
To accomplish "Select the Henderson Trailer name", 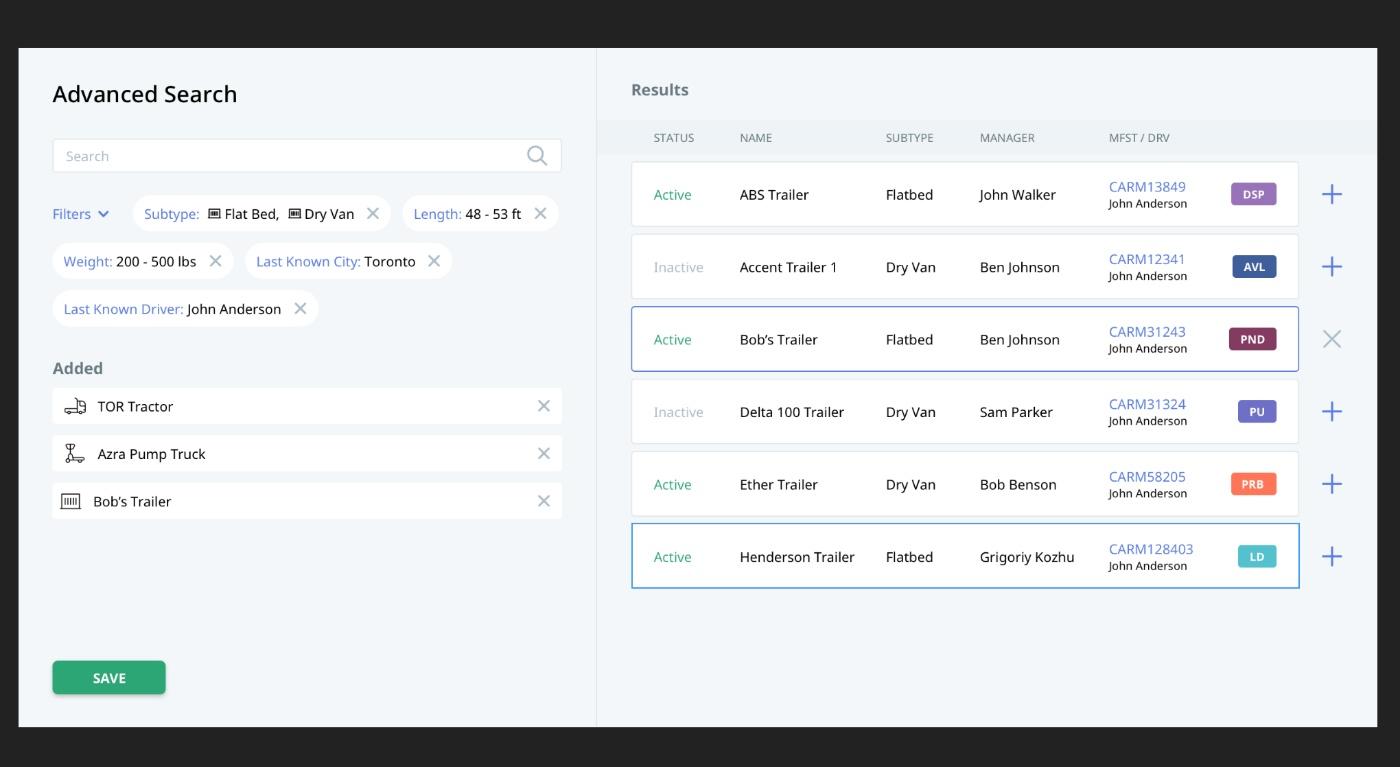I will tap(797, 557).
